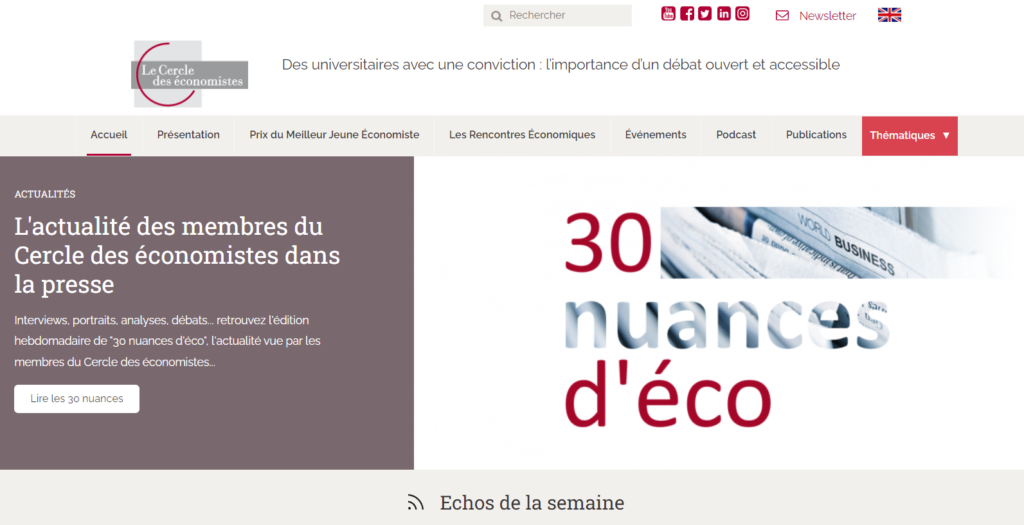Open the YouTube social icon

pyautogui.click(x=668, y=14)
